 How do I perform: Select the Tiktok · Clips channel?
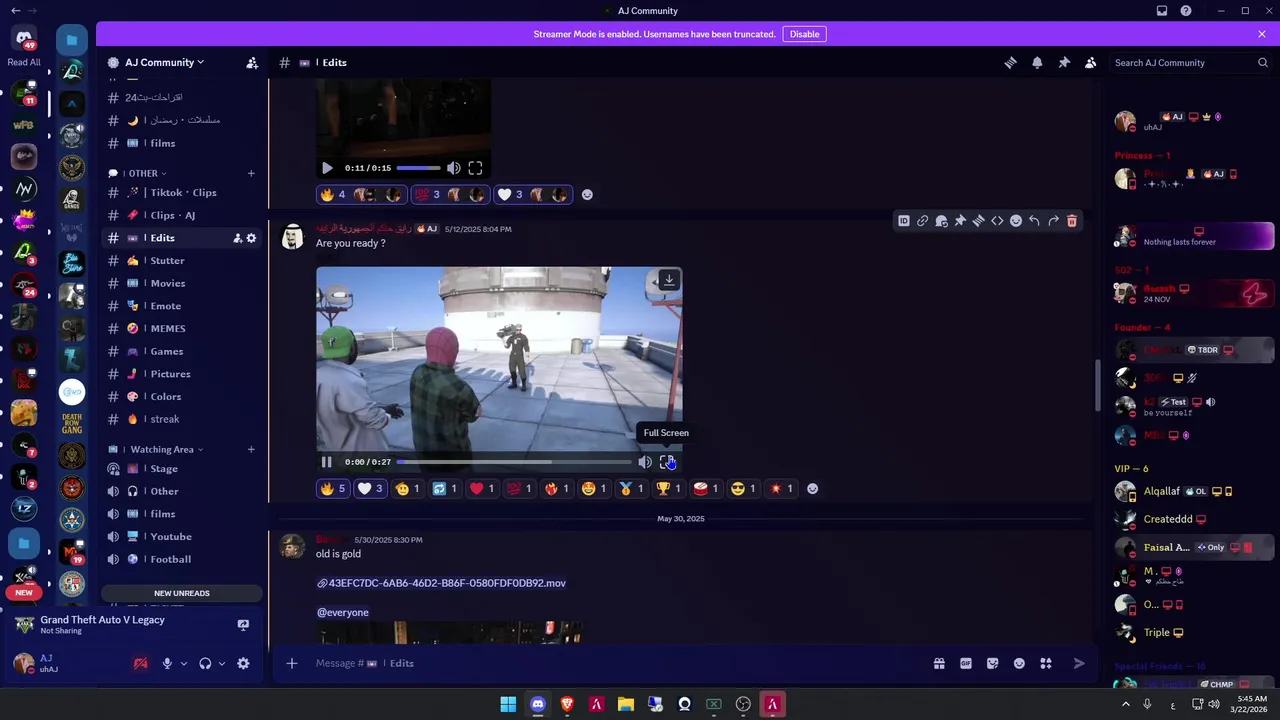click(183, 193)
